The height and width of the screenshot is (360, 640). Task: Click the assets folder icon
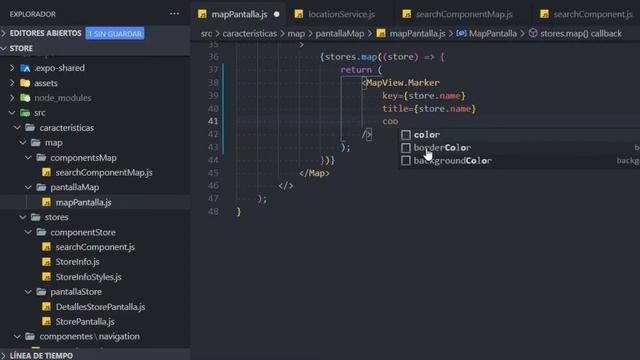click(25, 83)
